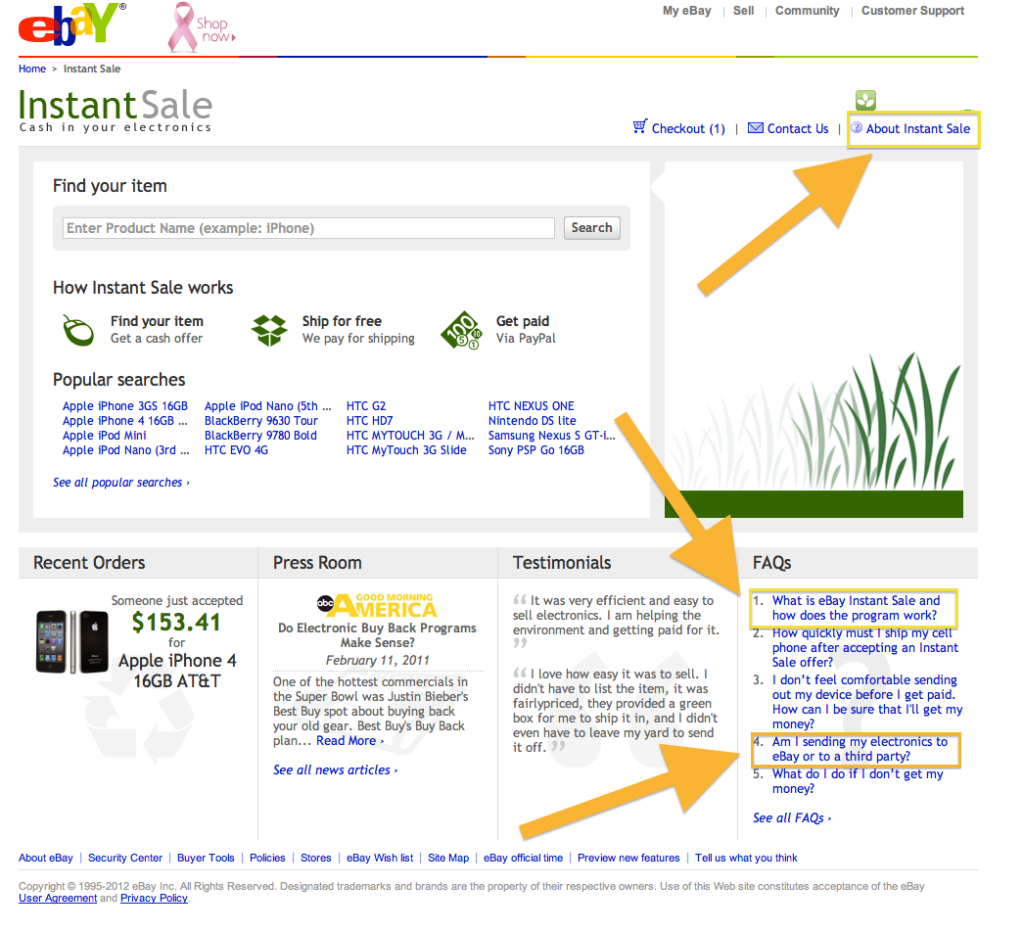Click Read More in Press Room article
Viewport: 1023px width, 931px height.
tap(350, 741)
